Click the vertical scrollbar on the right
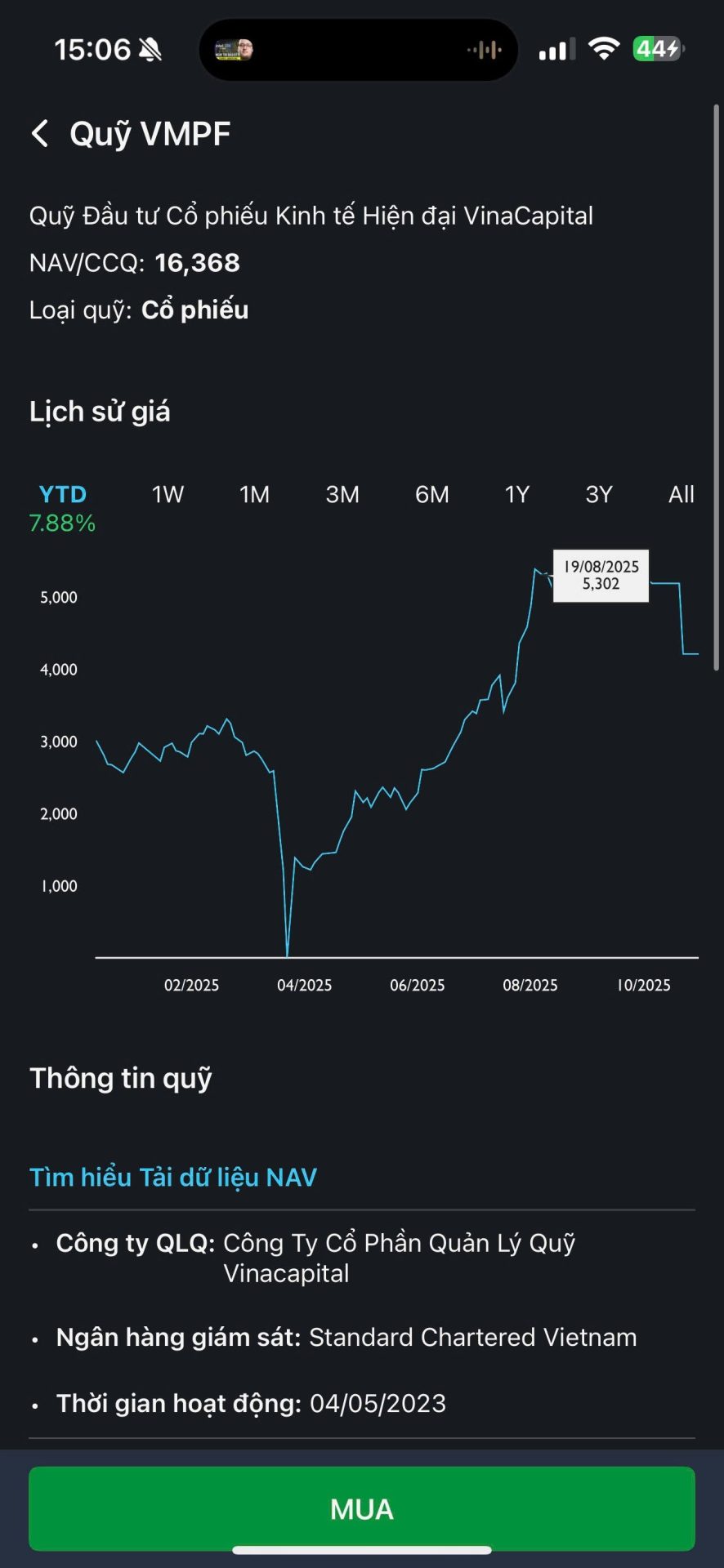724x1568 pixels. 716,384
